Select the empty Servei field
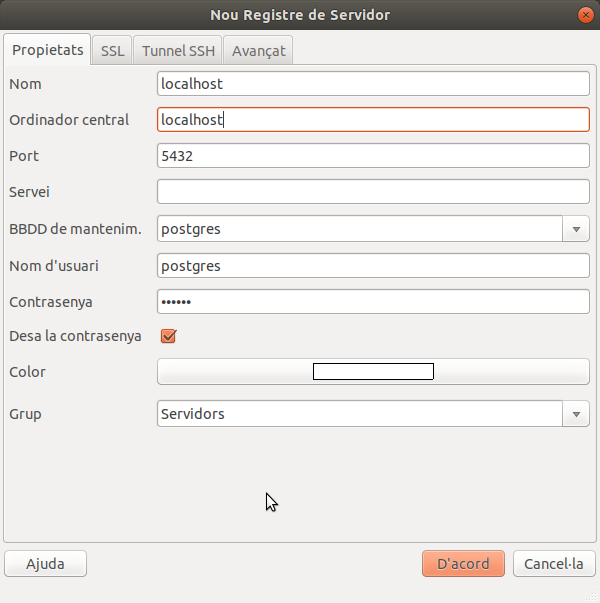Screen dimensions: 600x603 [373, 192]
